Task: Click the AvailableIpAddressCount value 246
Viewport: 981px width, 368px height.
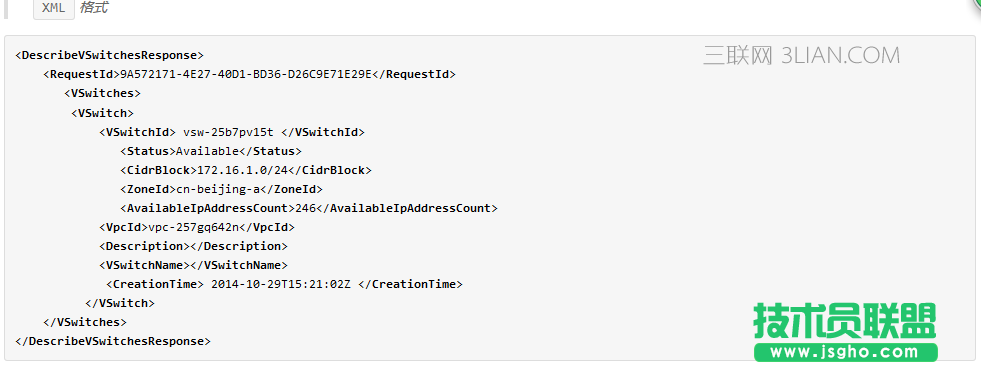Action: click(x=305, y=208)
